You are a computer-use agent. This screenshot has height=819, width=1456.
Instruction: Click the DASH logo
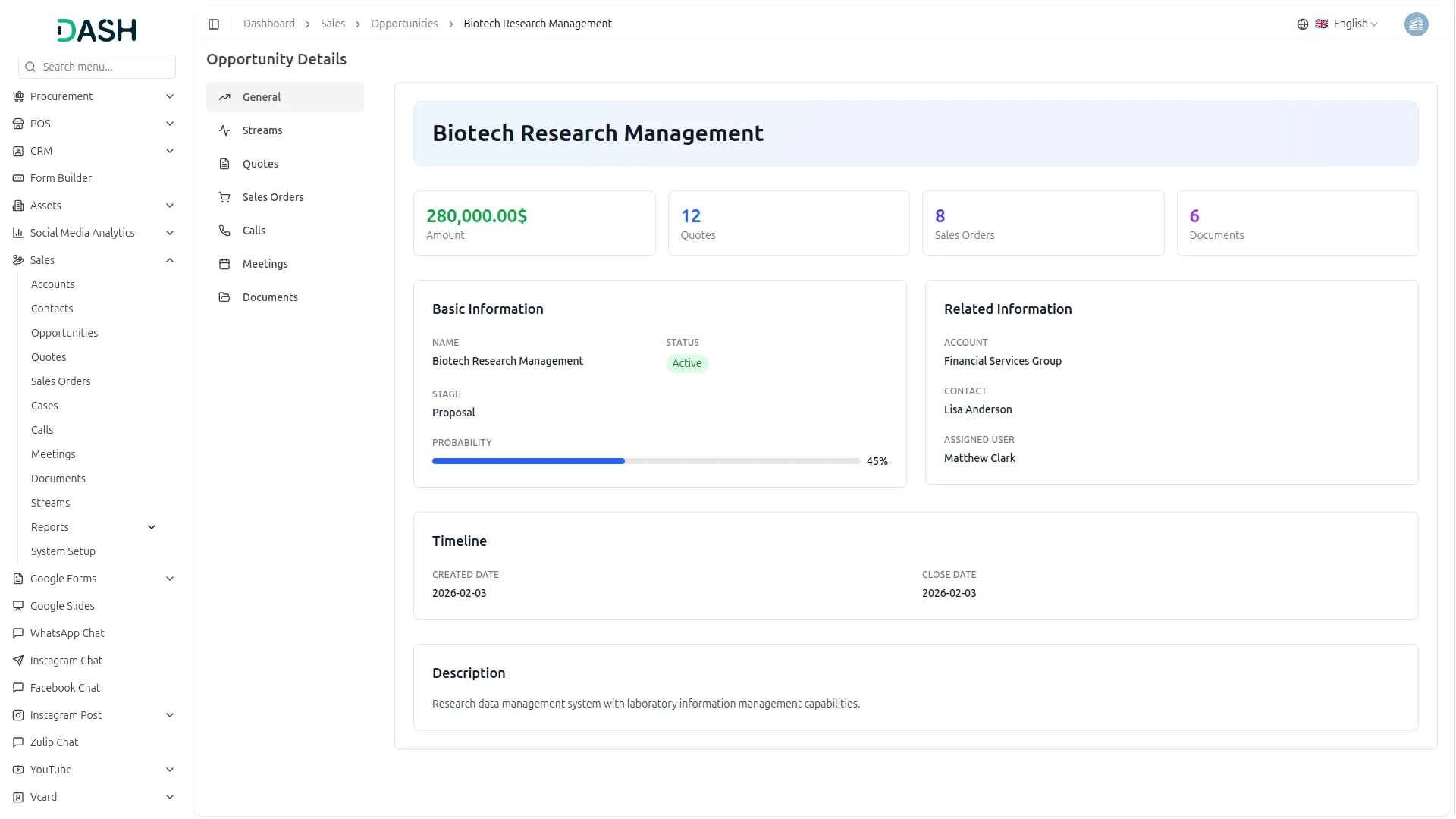point(97,30)
